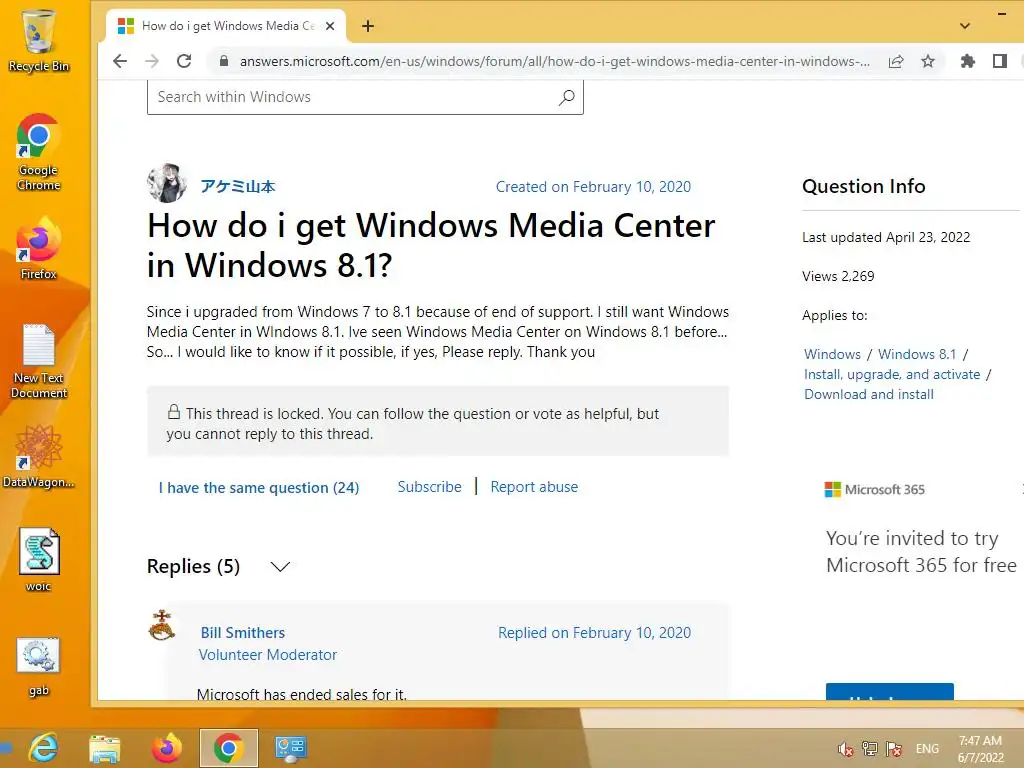Open the Extensions puzzle icon

point(968,61)
